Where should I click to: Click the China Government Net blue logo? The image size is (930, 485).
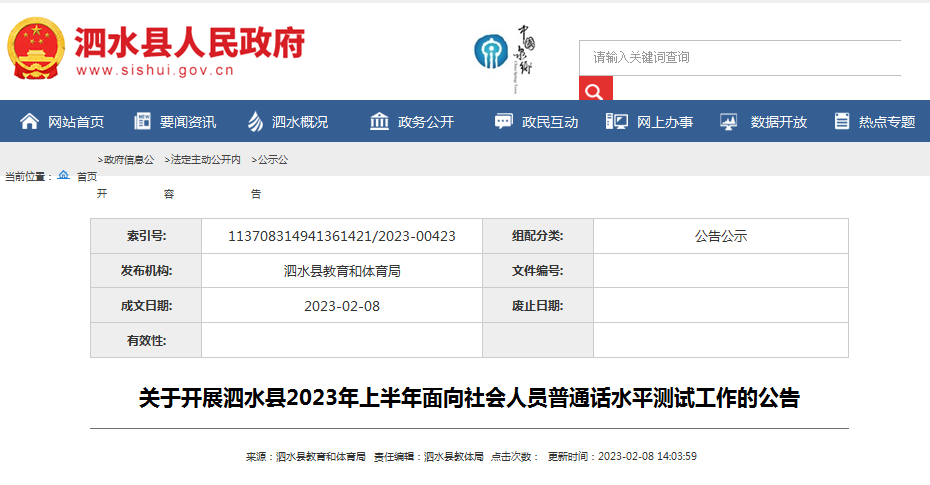tap(491, 50)
